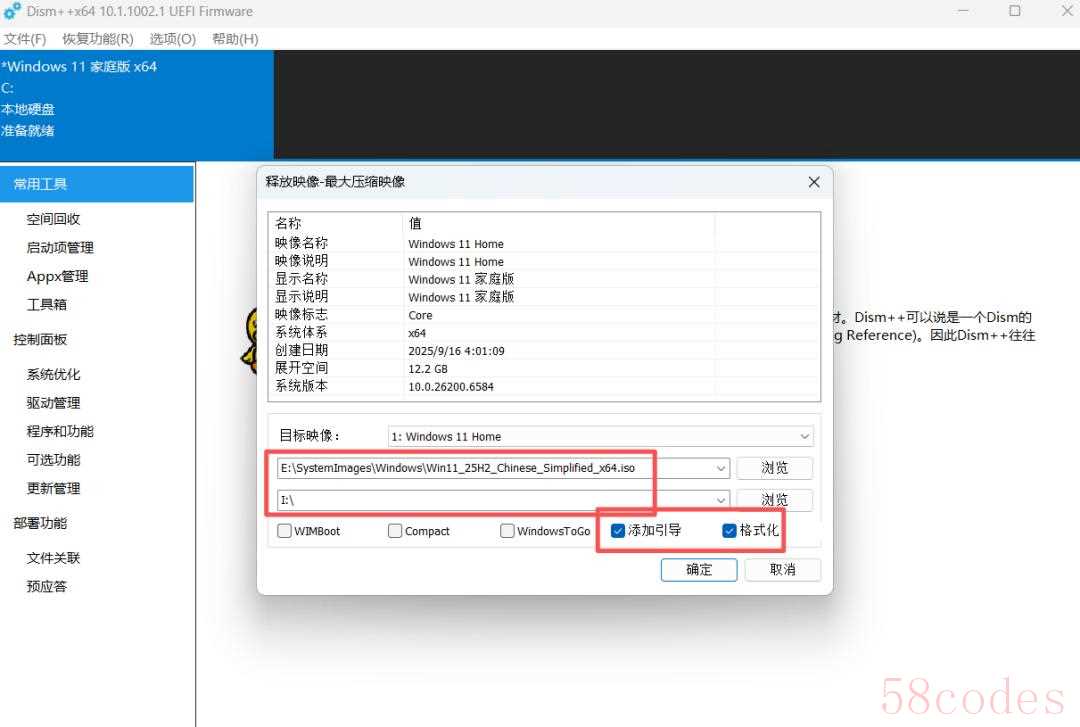Viewport: 1080px width, 727px height.
Task: Open the 恢复功能(R) menu
Action: [x=98, y=39]
